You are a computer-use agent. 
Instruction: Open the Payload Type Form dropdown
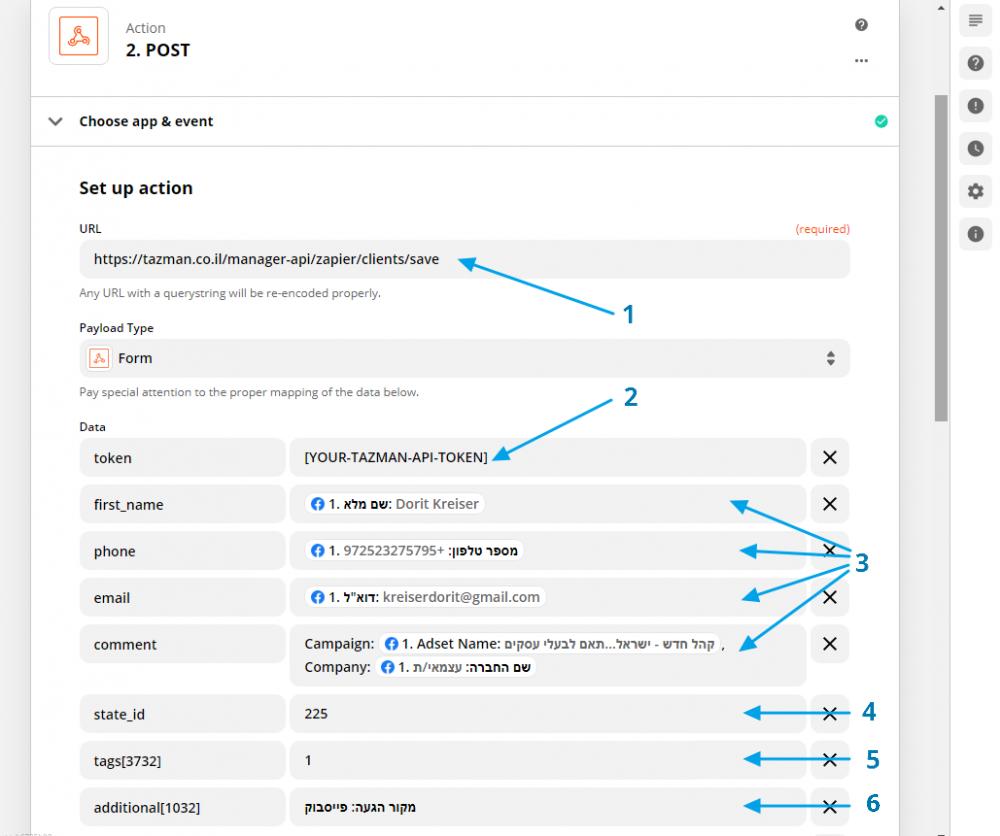464,358
